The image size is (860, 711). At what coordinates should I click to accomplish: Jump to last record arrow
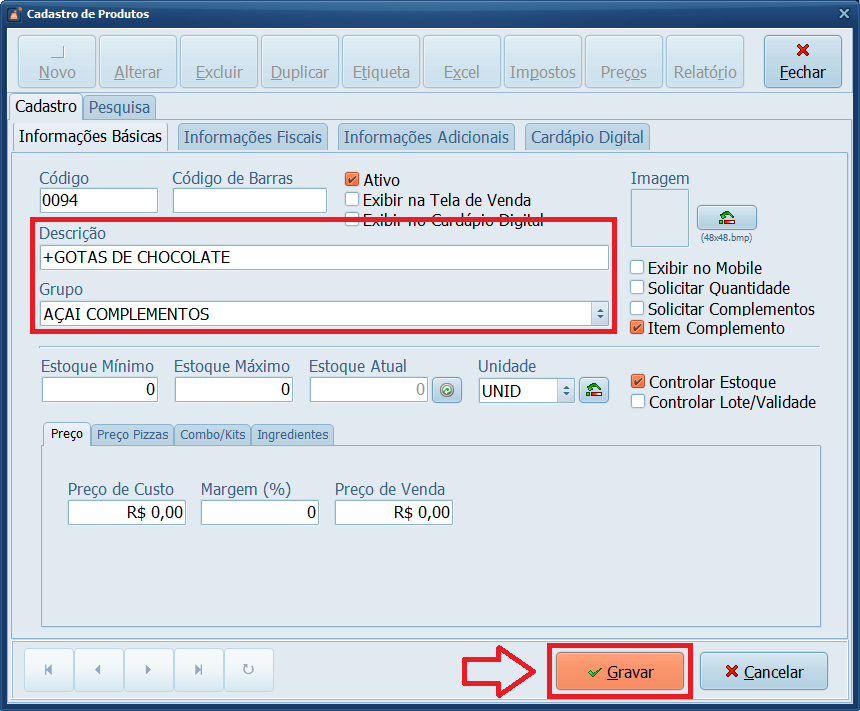point(198,670)
